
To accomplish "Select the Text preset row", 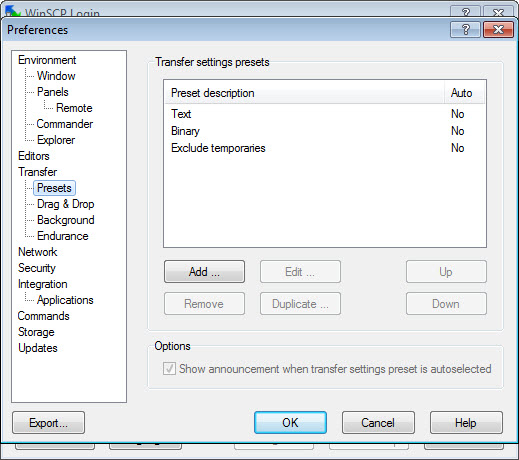I will click(x=325, y=114).
